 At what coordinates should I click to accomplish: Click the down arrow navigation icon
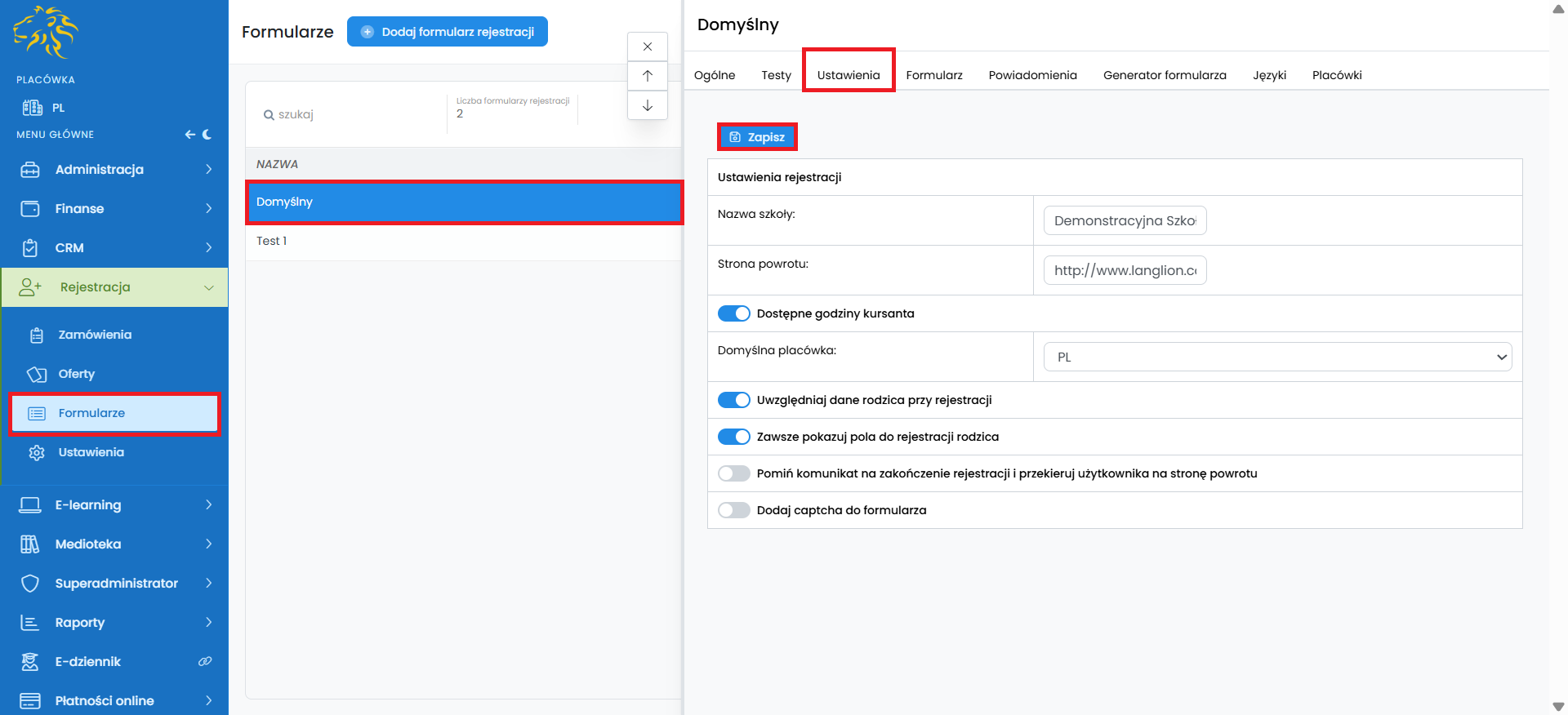(648, 105)
